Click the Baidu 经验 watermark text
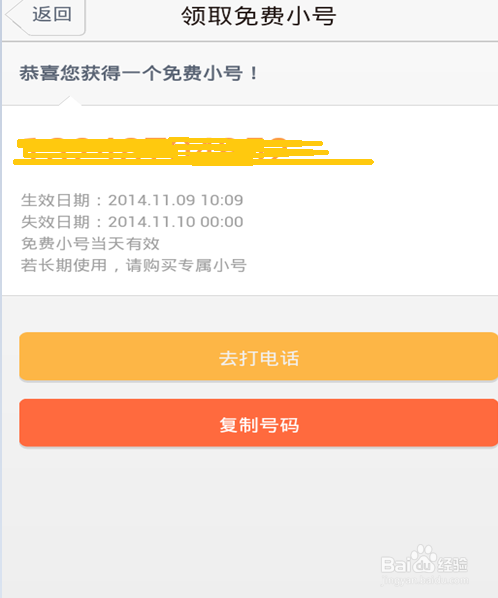The width and height of the screenshot is (498, 598). coord(453,564)
